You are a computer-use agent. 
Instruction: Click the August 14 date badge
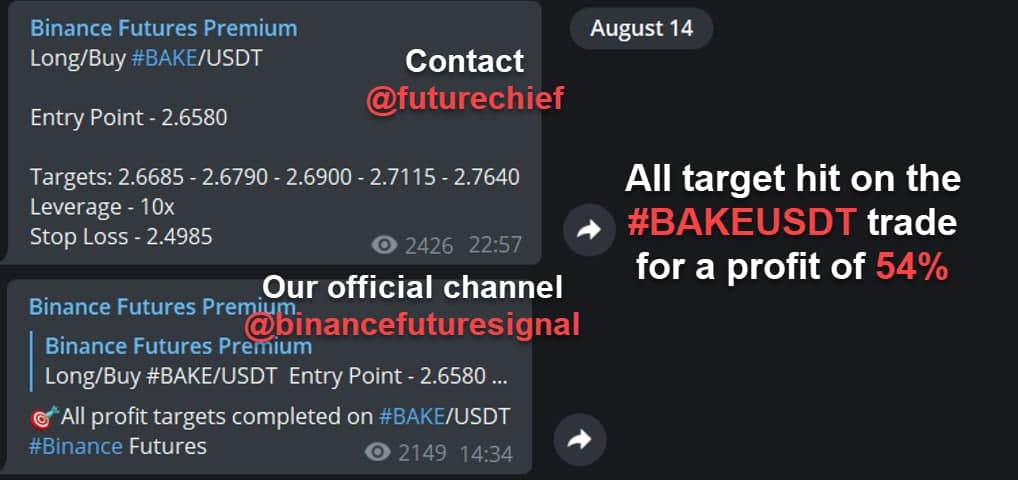click(641, 29)
